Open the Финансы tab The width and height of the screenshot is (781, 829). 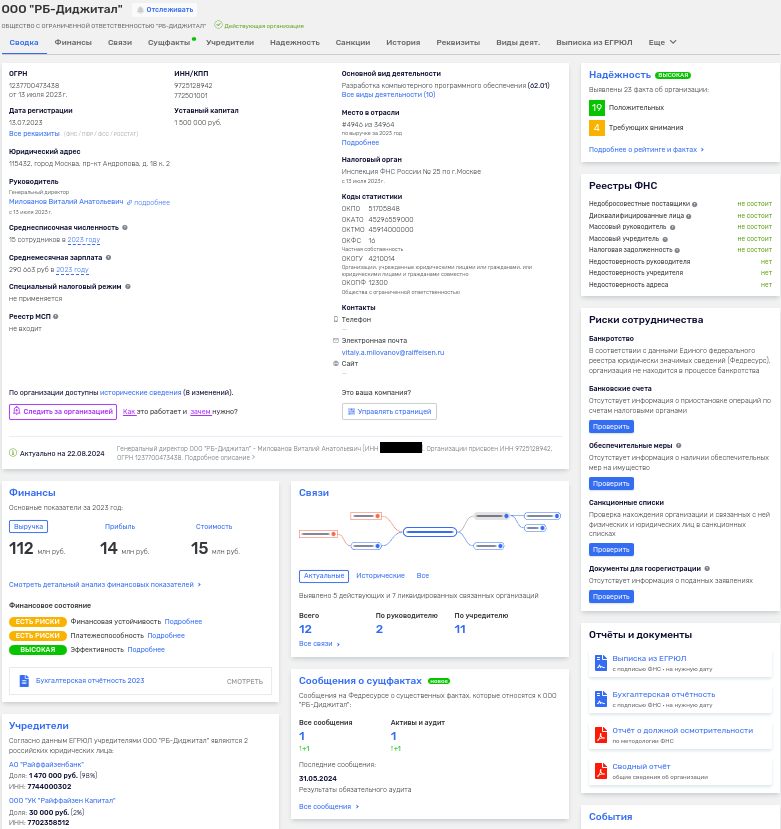click(73, 43)
